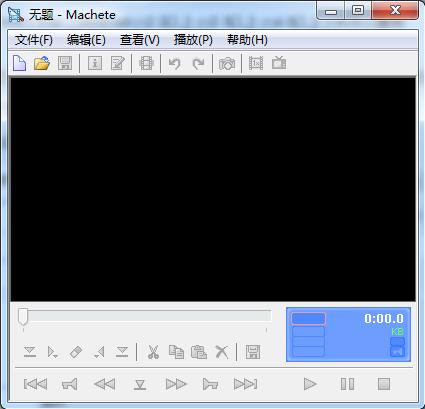Click the paste clipboard icon
The height and width of the screenshot is (409, 425).
pyautogui.click(x=199, y=352)
